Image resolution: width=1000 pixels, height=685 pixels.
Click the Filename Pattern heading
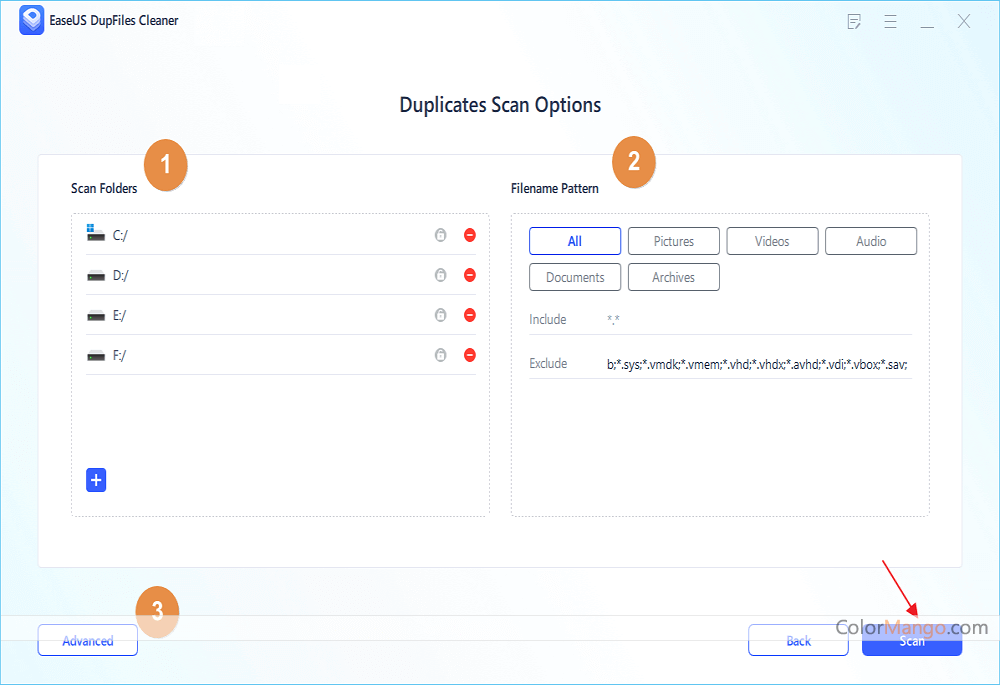tap(555, 188)
